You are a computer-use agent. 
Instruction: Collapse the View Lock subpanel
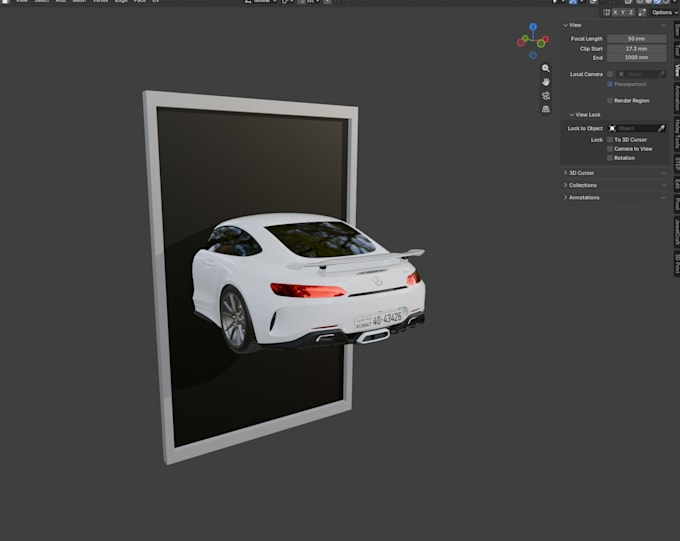click(585, 115)
